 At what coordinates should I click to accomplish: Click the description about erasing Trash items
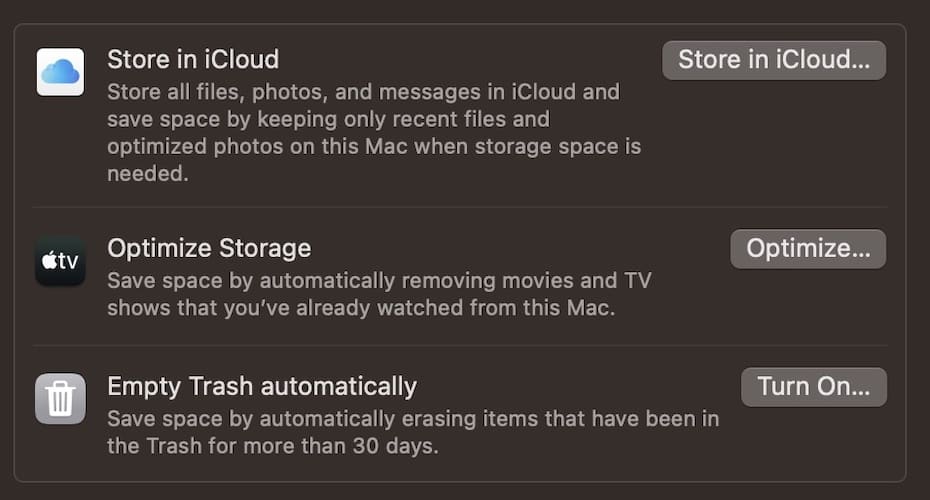[x=412, y=432]
